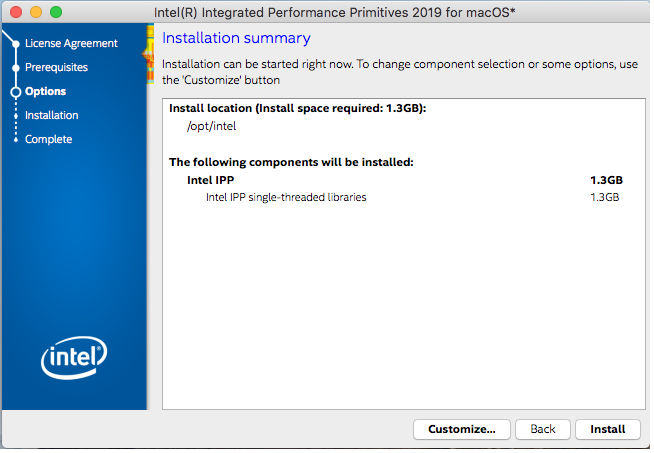This screenshot has height=453, width=654.
Task: Click the Options step circle marker
Action: [16, 92]
